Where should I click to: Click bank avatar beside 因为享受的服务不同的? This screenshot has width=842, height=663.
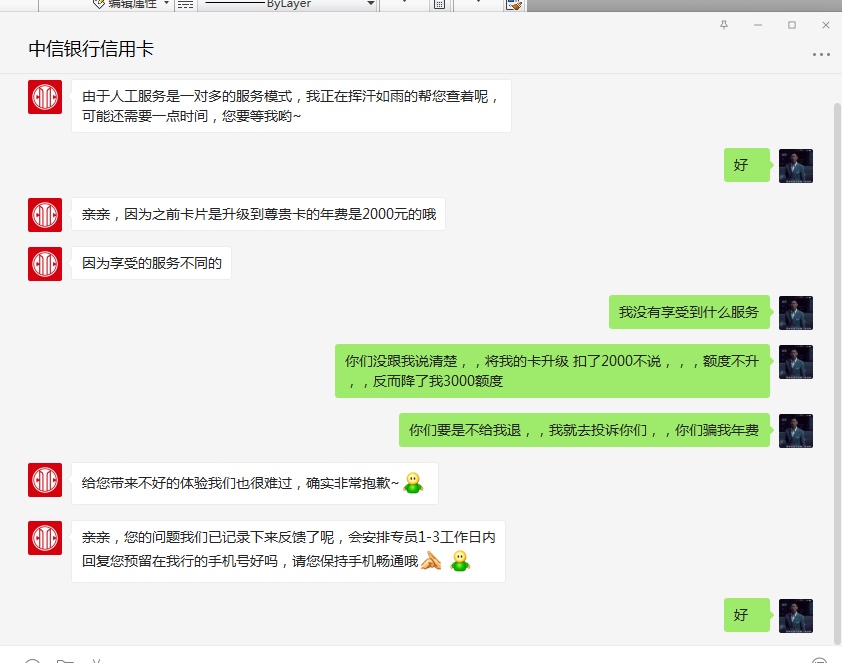45,264
